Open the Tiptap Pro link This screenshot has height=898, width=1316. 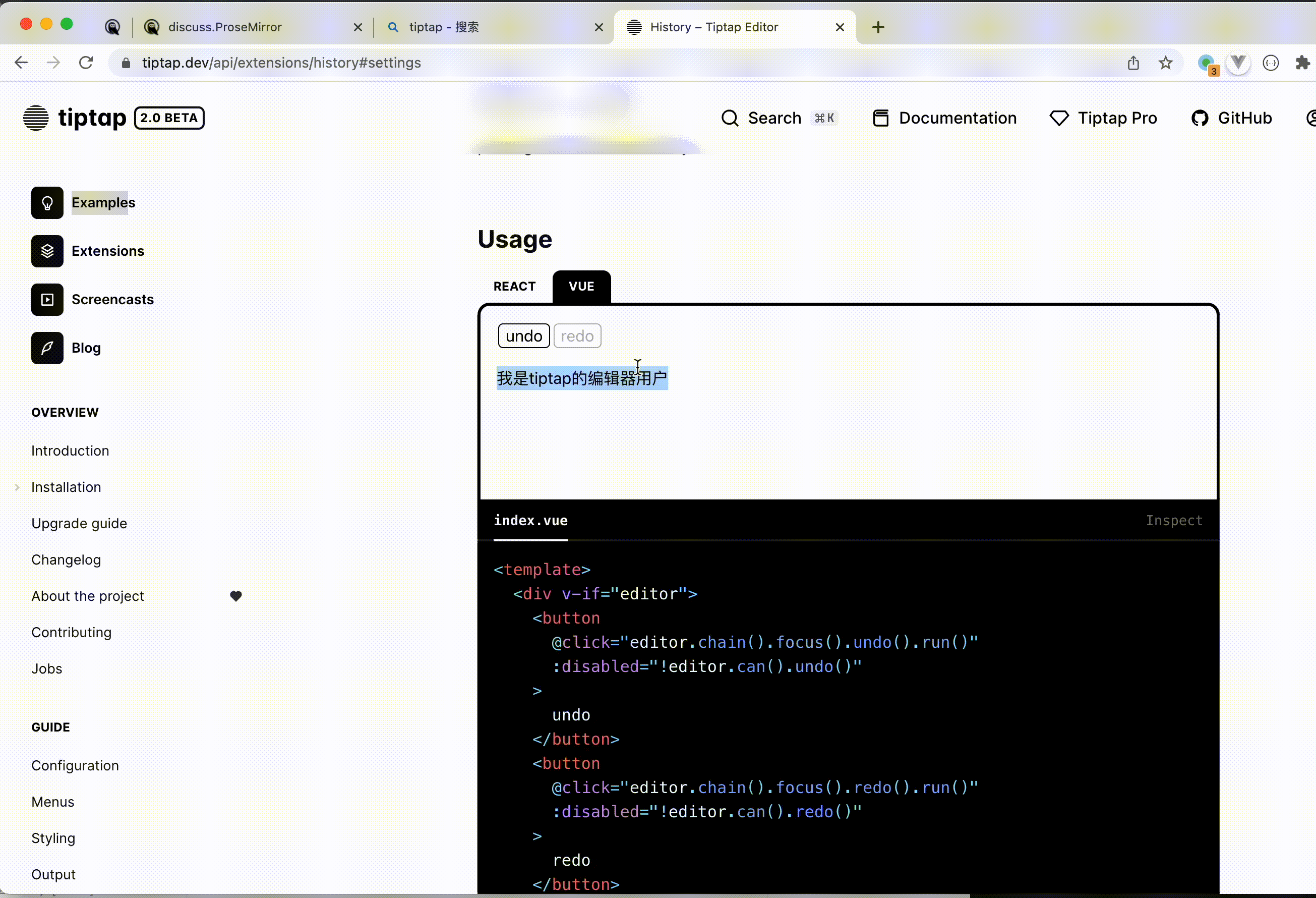[x=1103, y=118]
